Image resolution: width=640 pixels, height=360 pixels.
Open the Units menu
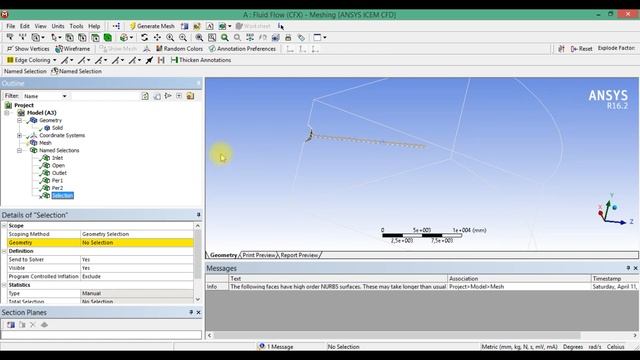click(58, 26)
